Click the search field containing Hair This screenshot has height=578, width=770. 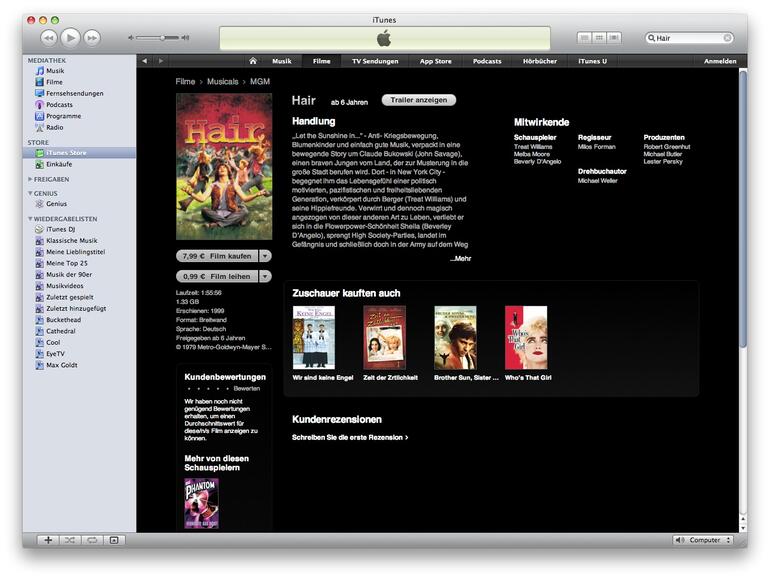pos(689,38)
